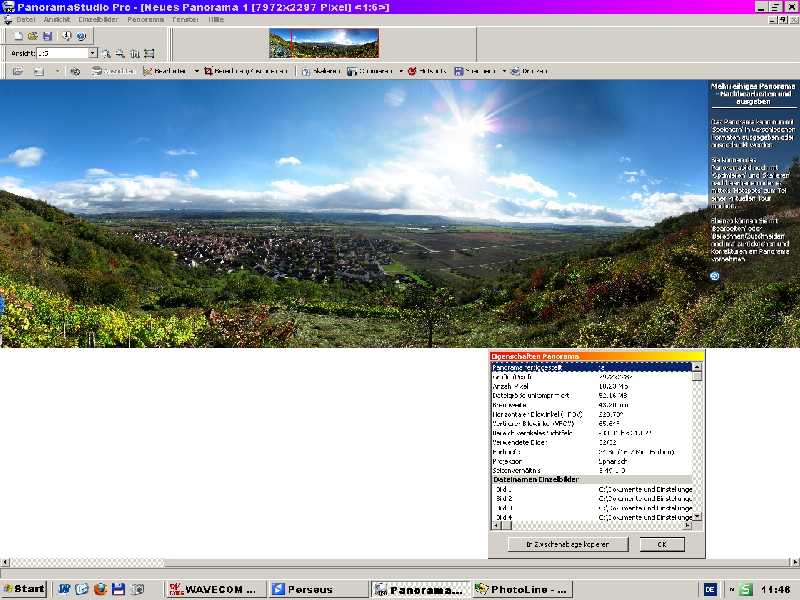Open the Datei menu
The height and width of the screenshot is (600, 800).
coord(25,19)
